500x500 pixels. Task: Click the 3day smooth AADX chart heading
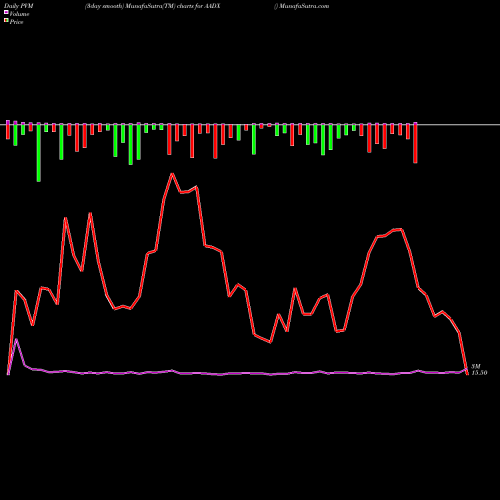point(152,6)
